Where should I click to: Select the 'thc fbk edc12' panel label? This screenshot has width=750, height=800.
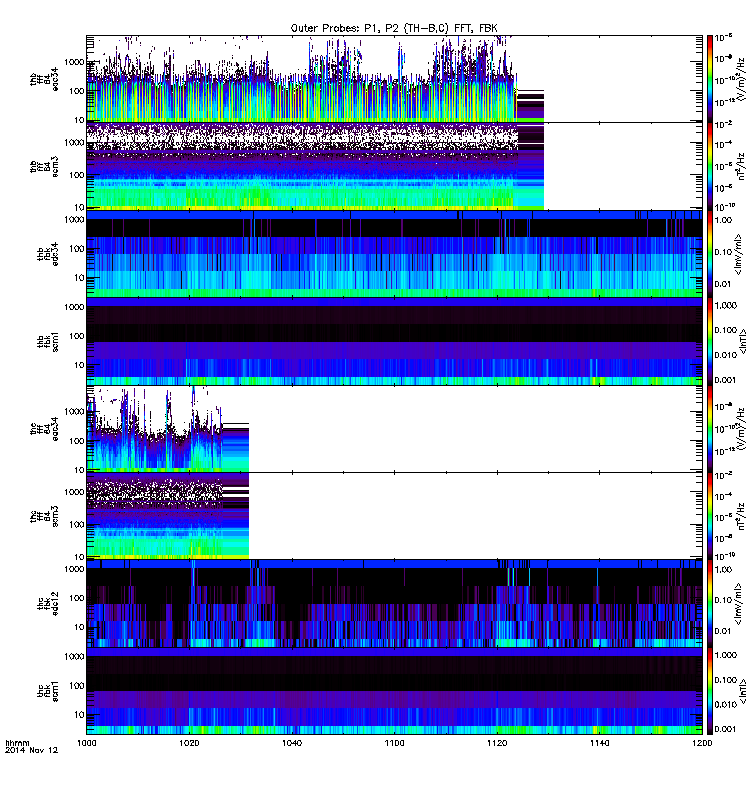(48, 604)
